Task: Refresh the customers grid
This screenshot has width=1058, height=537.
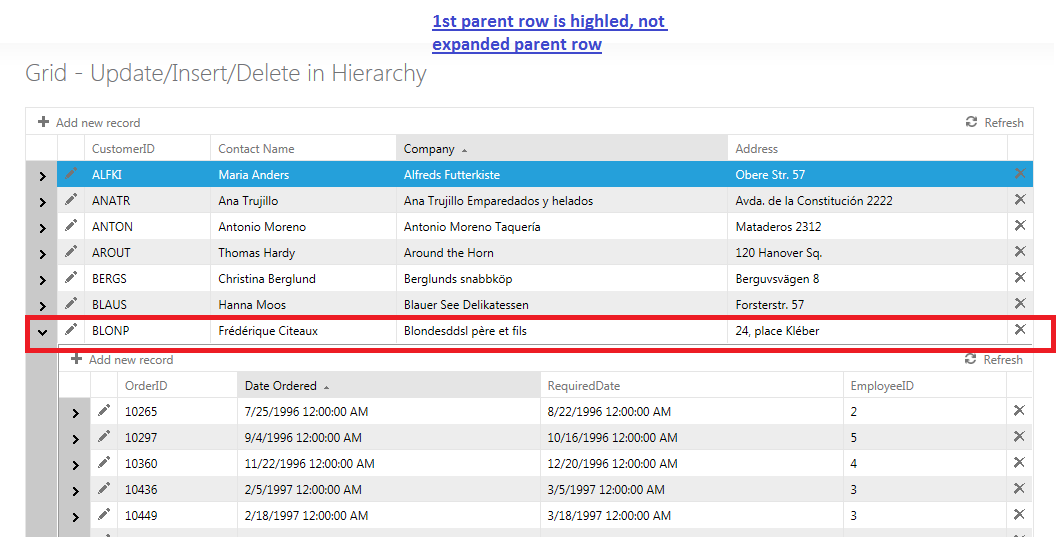Action: click(x=995, y=122)
